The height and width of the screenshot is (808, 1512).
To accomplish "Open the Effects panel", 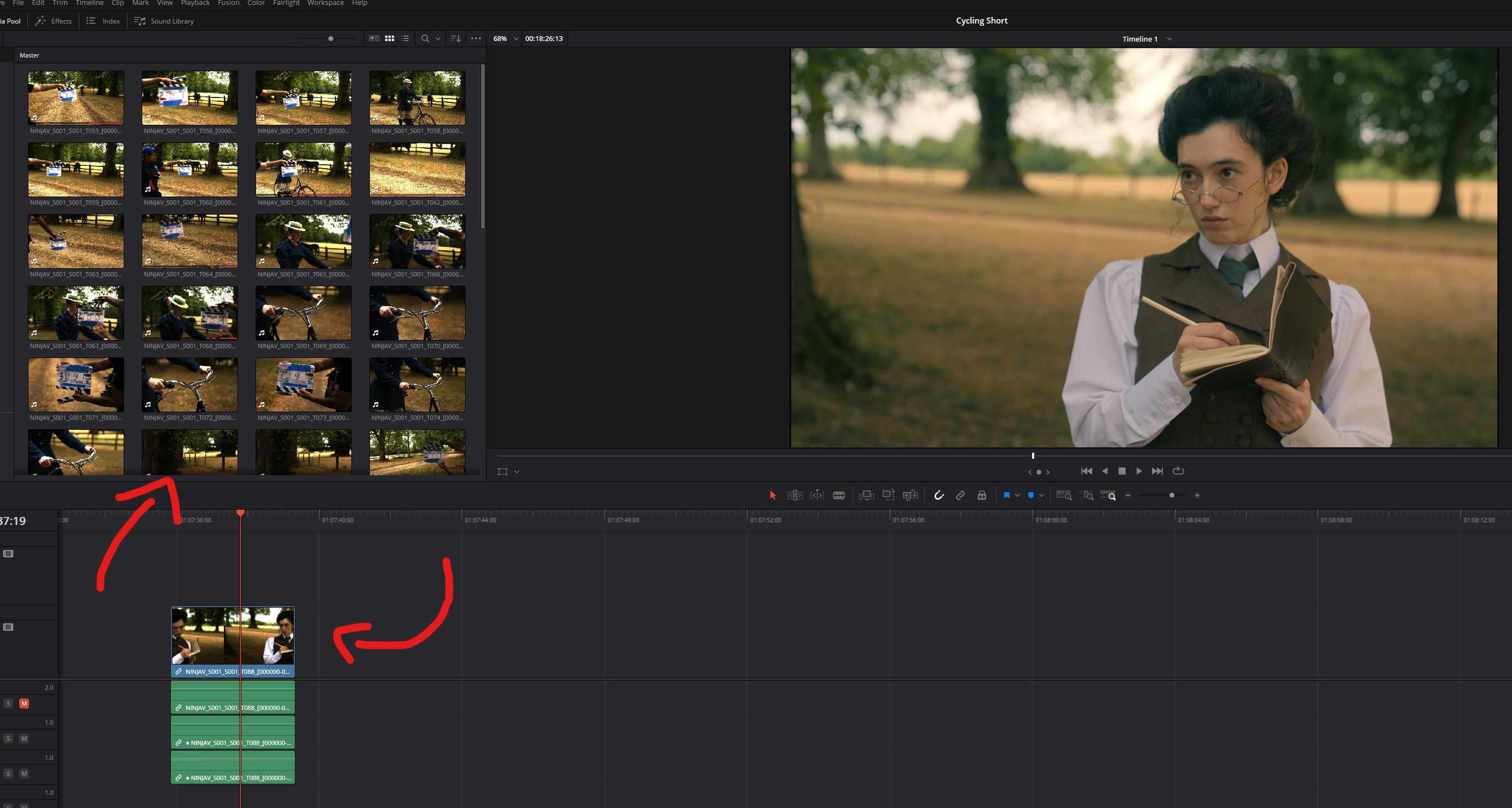I will 54,21.
